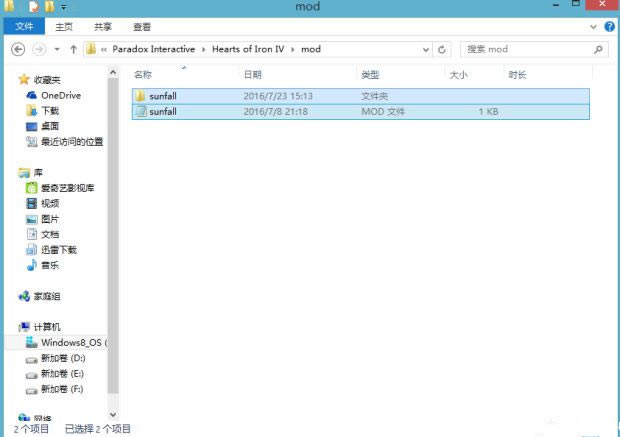Switch to large icons view in status bar
The height and width of the screenshot is (437, 620).
coord(610,429)
